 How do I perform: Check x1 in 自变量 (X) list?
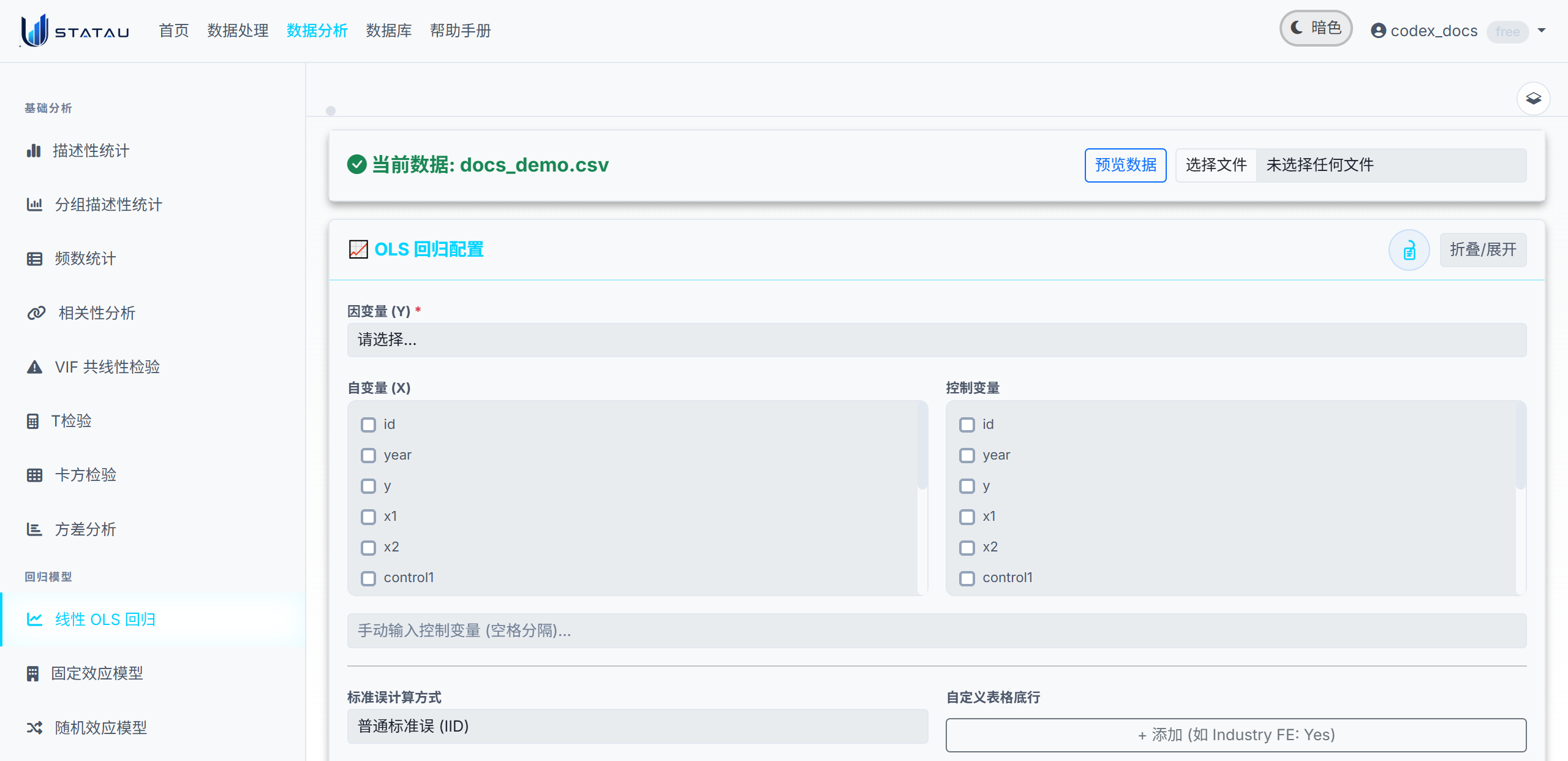coord(368,517)
